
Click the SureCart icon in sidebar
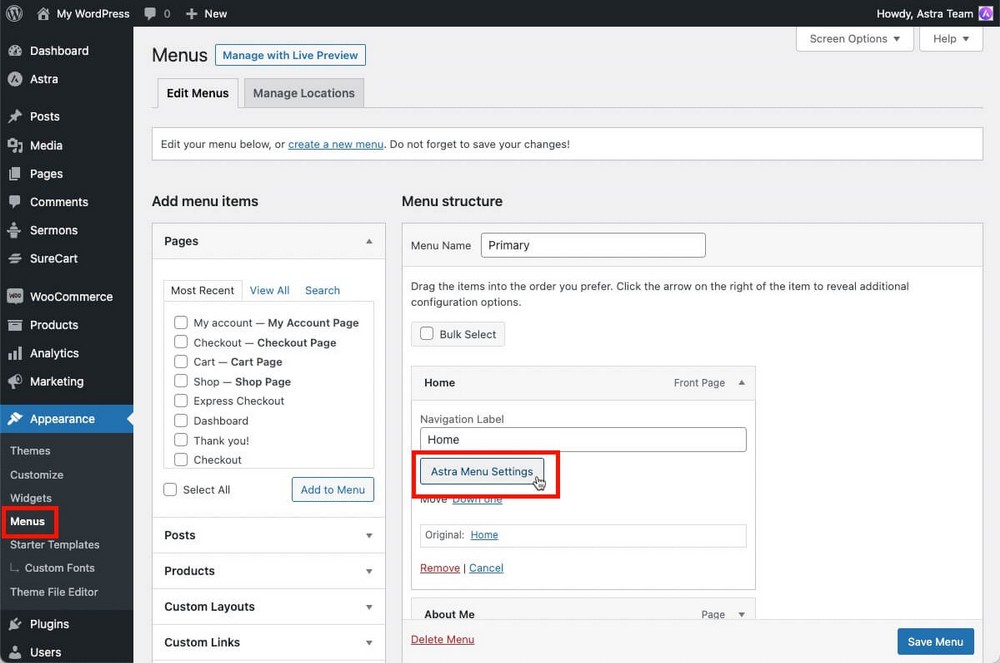click(15, 258)
